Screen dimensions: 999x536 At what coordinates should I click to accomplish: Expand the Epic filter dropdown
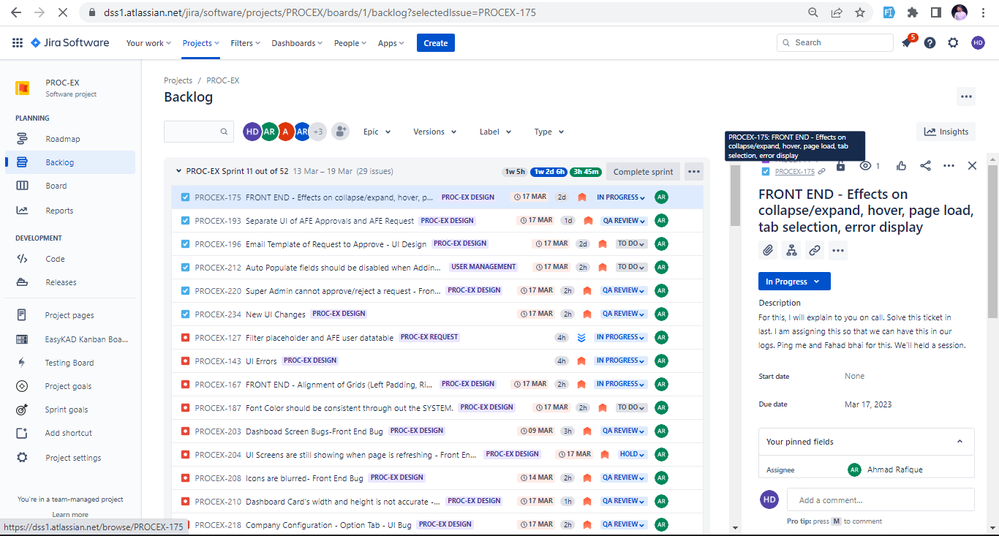pyautogui.click(x=377, y=132)
